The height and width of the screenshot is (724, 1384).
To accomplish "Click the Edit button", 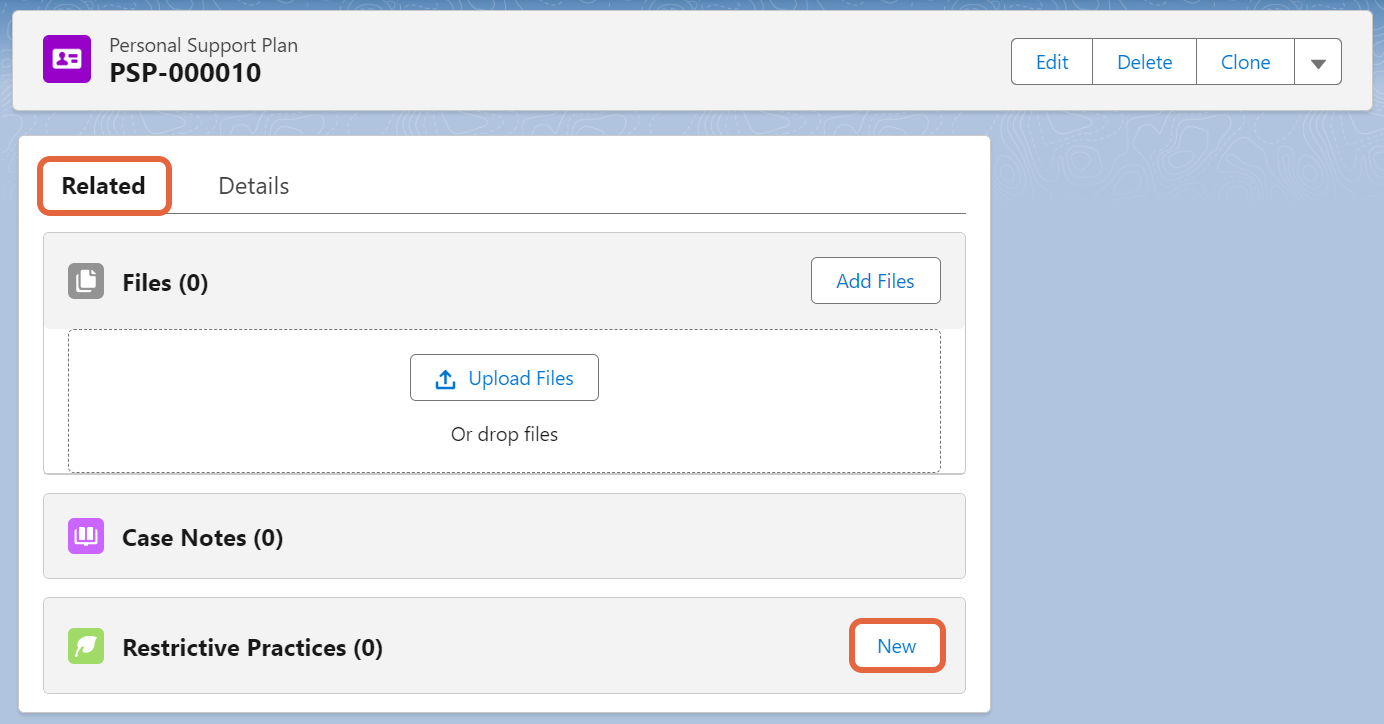I will coord(1051,61).
